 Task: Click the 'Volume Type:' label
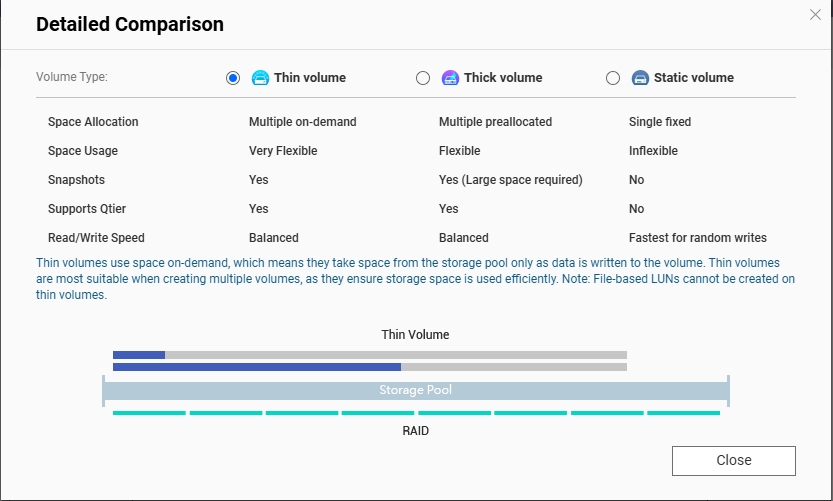(72, 77)
